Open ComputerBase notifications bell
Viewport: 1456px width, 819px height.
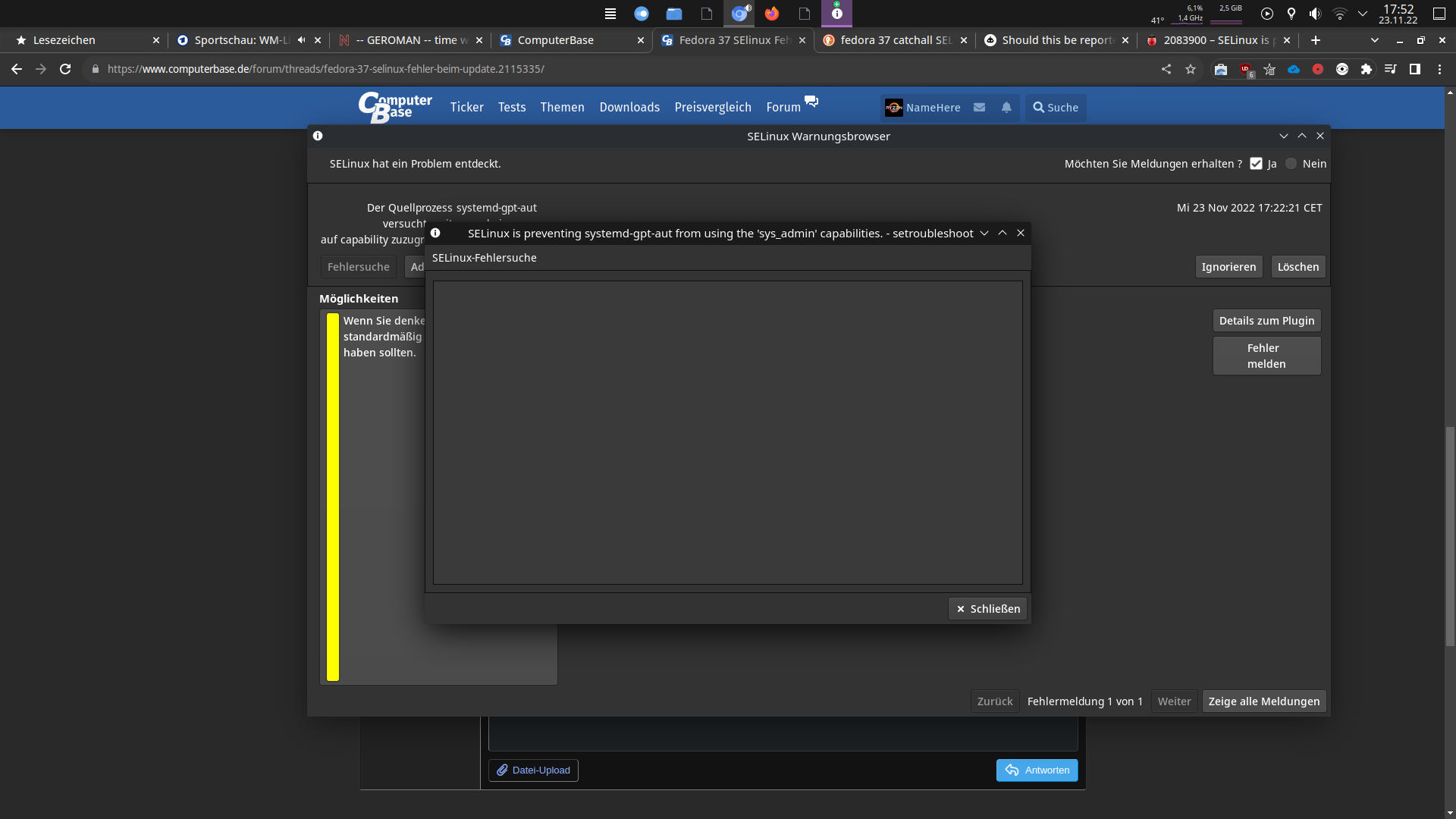1006,108
